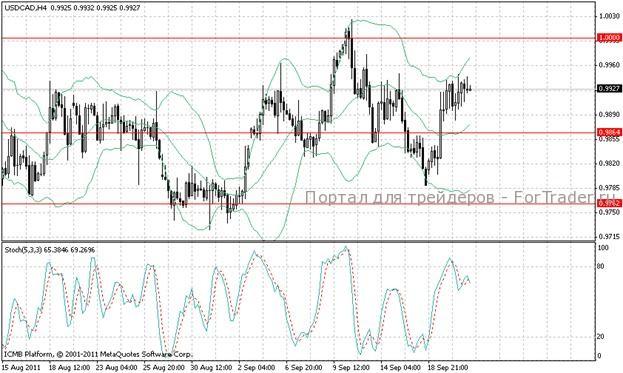Viewport: 623px width, 373px height.
Task: Click the 0.9785 price axis value
Action: (x=609, y=187)
